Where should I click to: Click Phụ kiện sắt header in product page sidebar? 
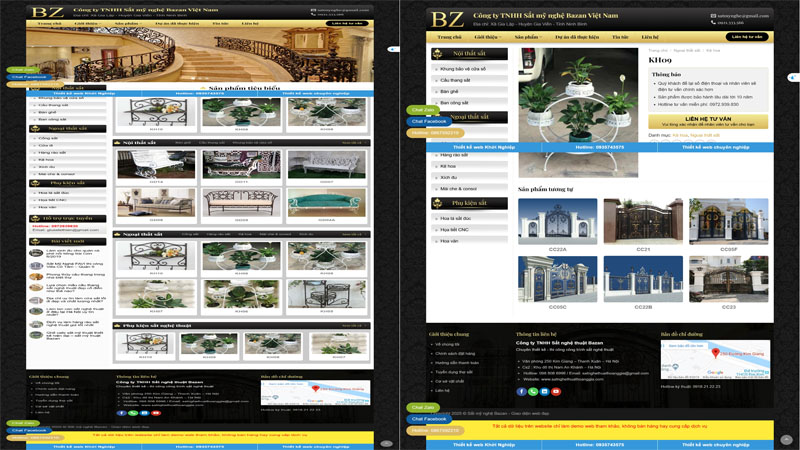click(x=469, y=203)
